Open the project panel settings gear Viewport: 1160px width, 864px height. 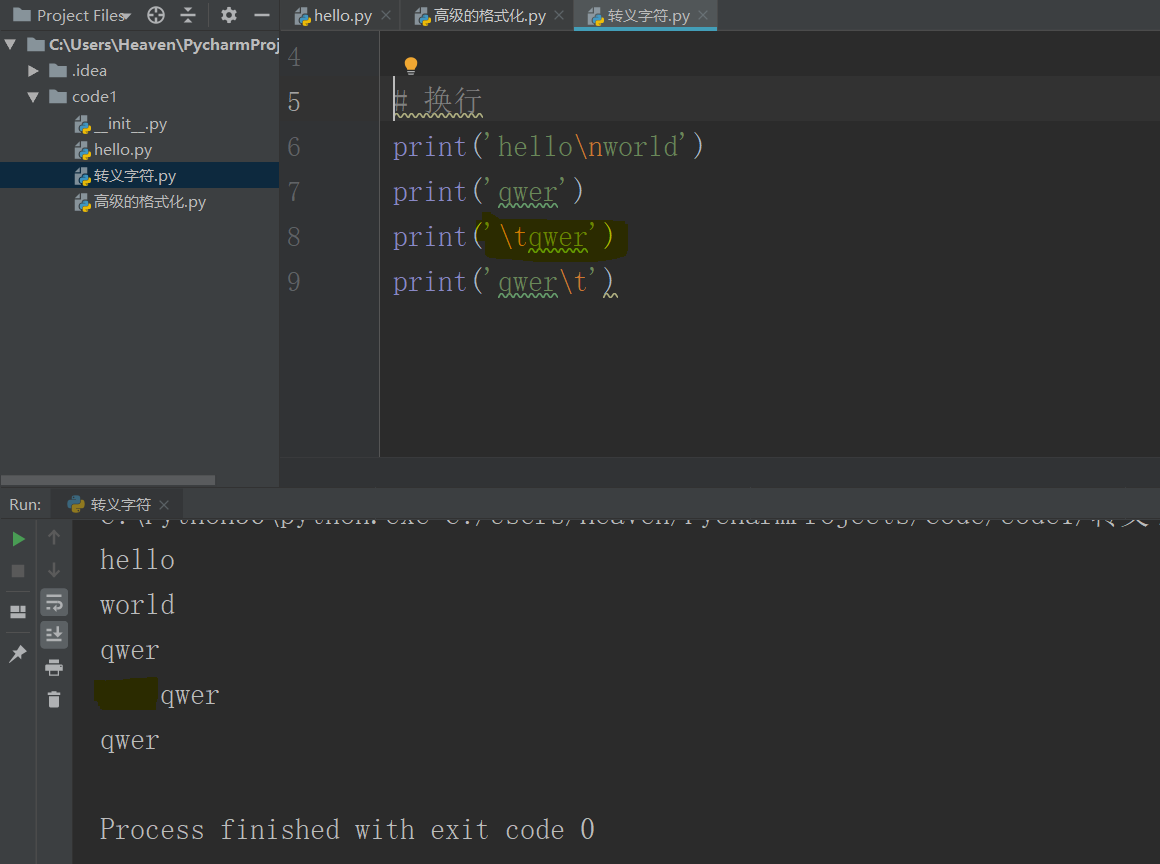229,15
